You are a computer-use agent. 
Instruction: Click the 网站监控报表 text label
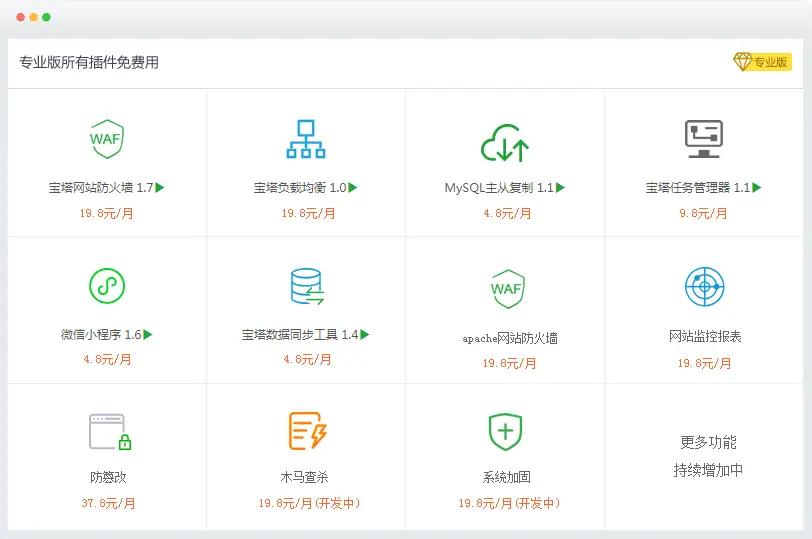tap(705, 336)
